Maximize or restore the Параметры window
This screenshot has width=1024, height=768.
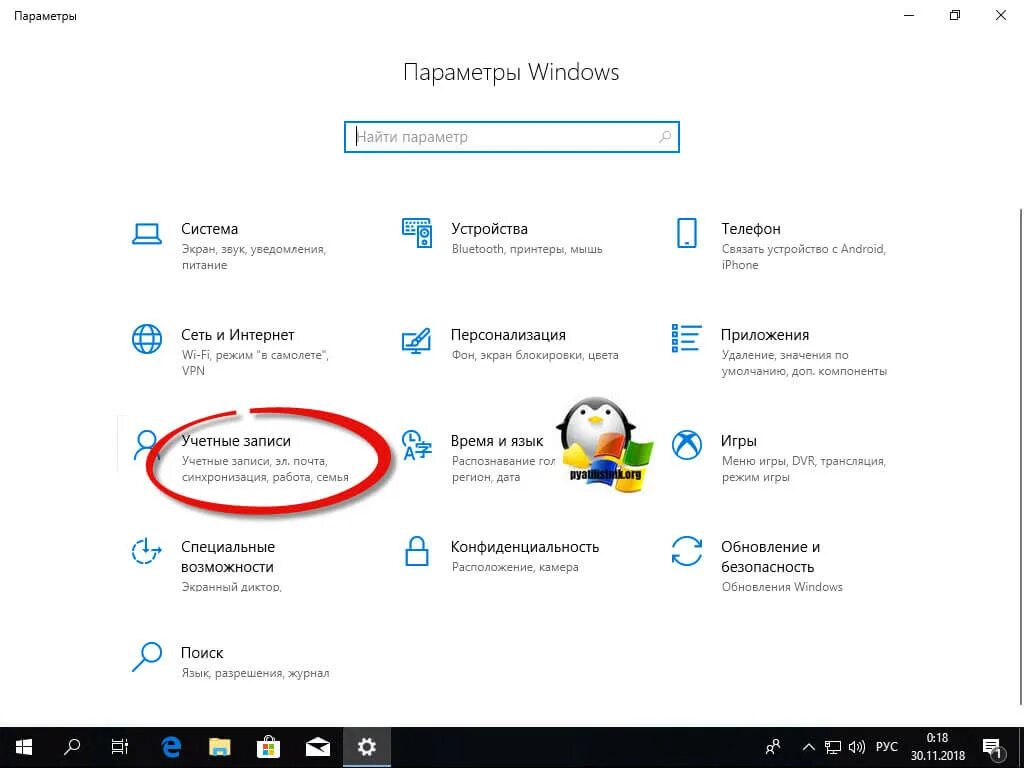[955, 15]
